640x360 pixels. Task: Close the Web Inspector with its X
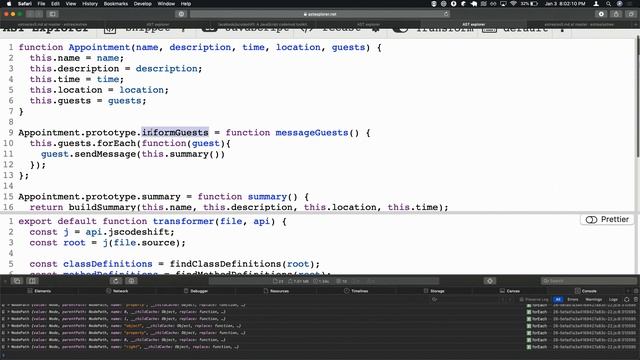5,281
